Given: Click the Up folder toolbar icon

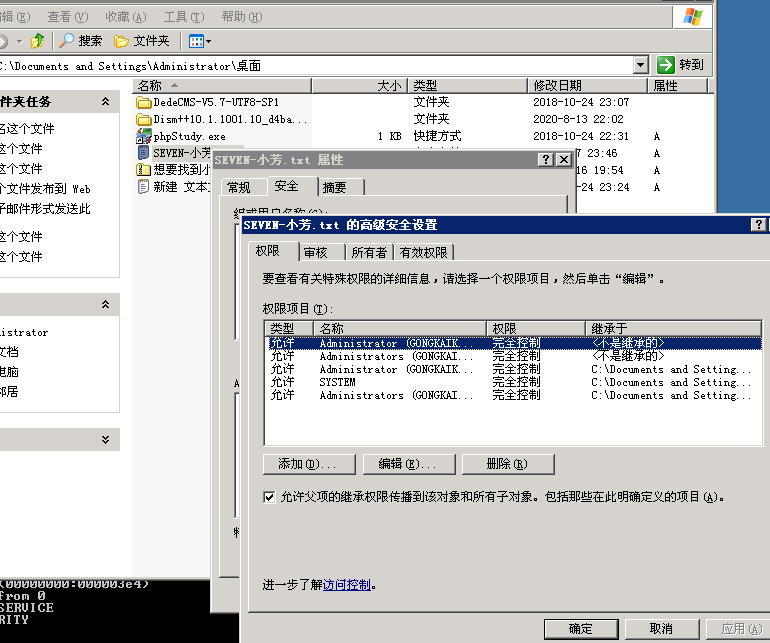Looking at the screenshot, I should 37,41.
